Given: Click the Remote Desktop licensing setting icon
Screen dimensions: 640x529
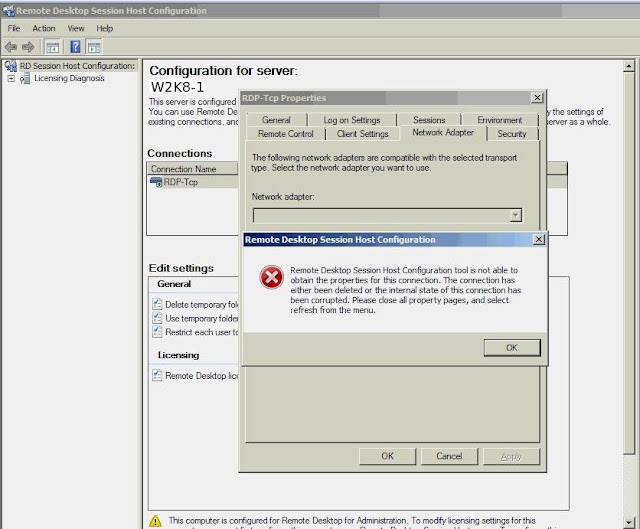Looking at the screenshot, I should pos(157,375).
